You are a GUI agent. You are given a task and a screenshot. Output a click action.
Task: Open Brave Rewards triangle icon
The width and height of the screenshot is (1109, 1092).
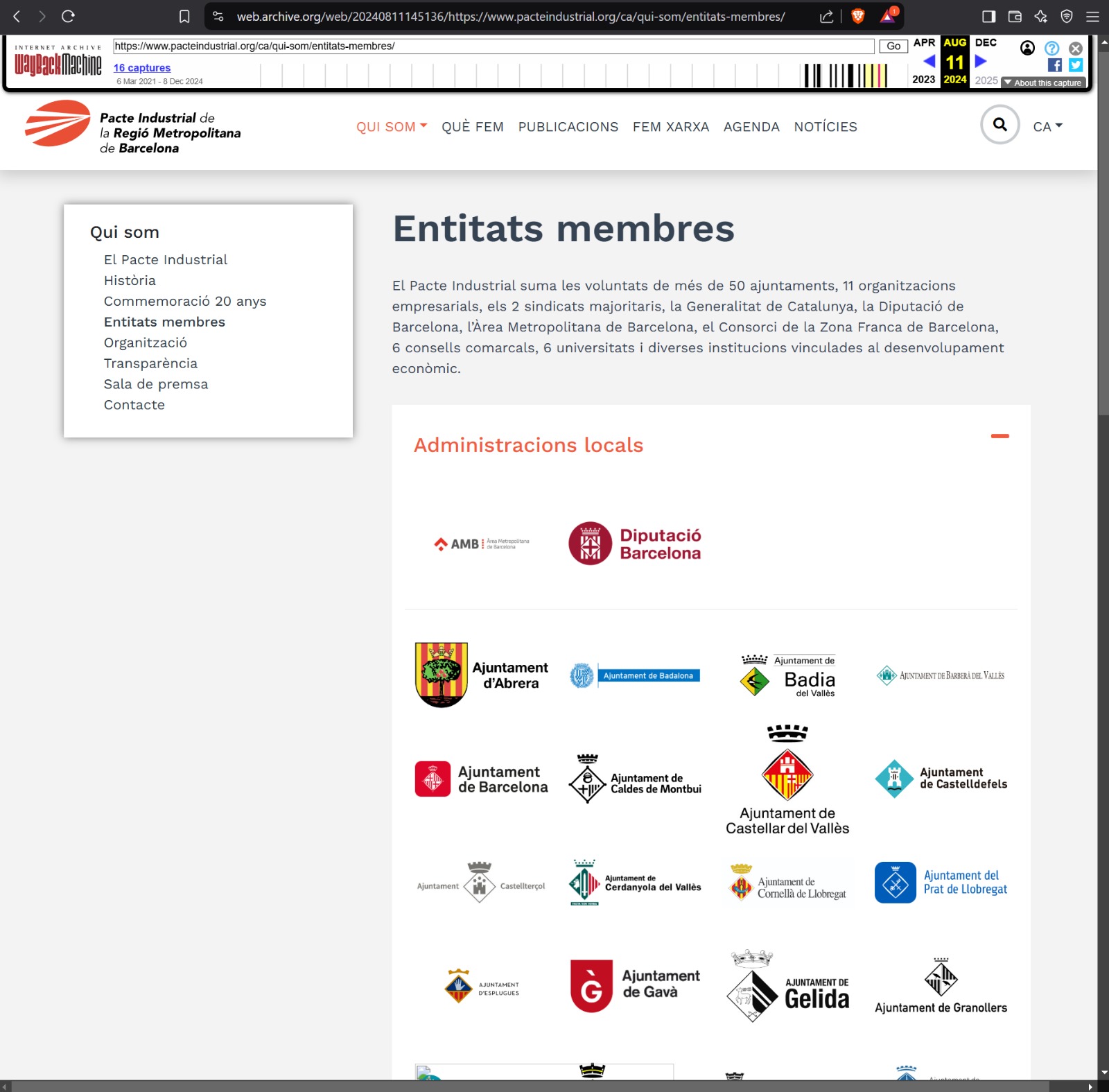(889, 15)
